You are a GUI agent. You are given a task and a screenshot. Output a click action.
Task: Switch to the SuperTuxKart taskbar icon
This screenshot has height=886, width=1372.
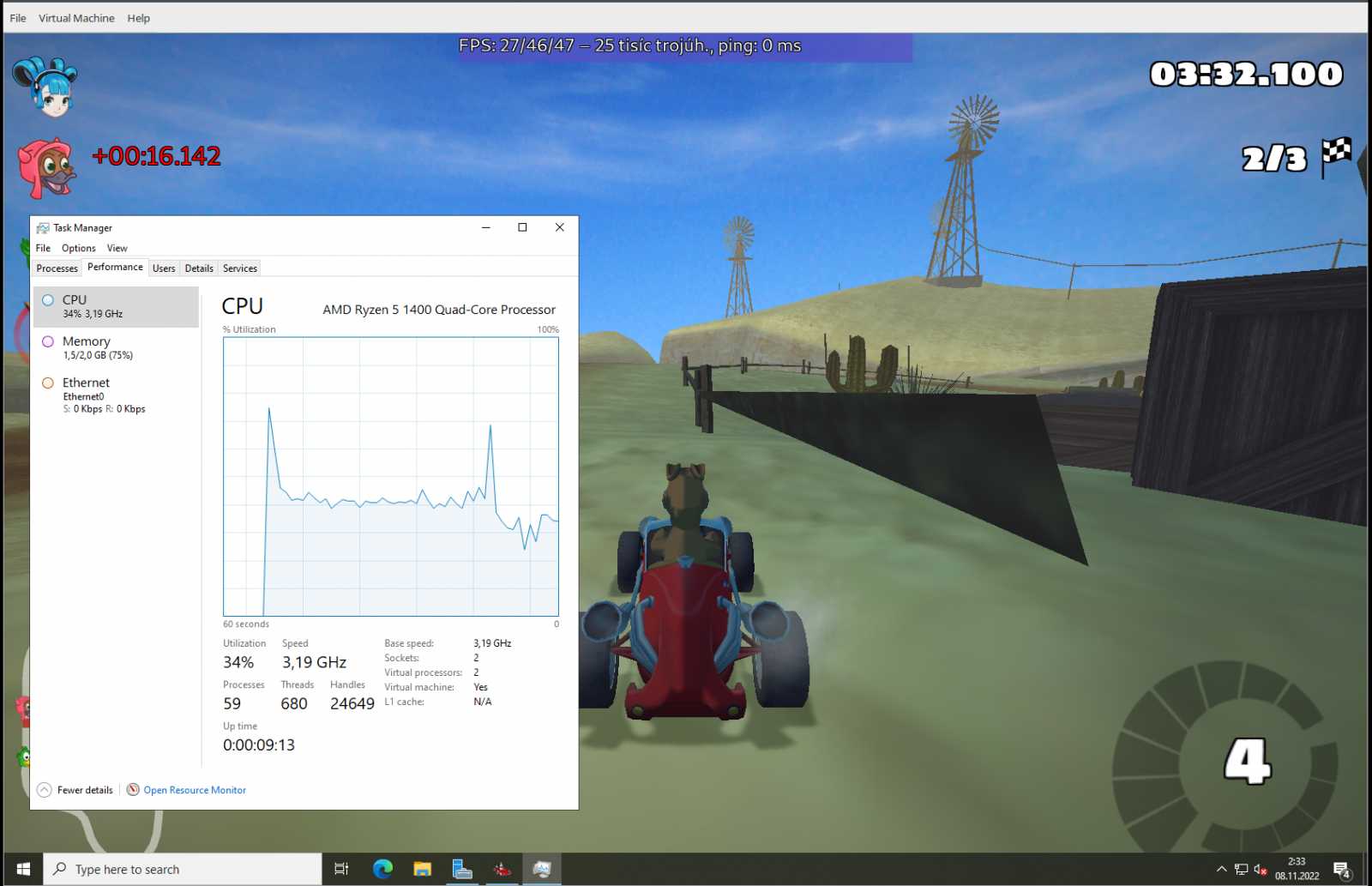pyautogui.click(x=502, y=869)
